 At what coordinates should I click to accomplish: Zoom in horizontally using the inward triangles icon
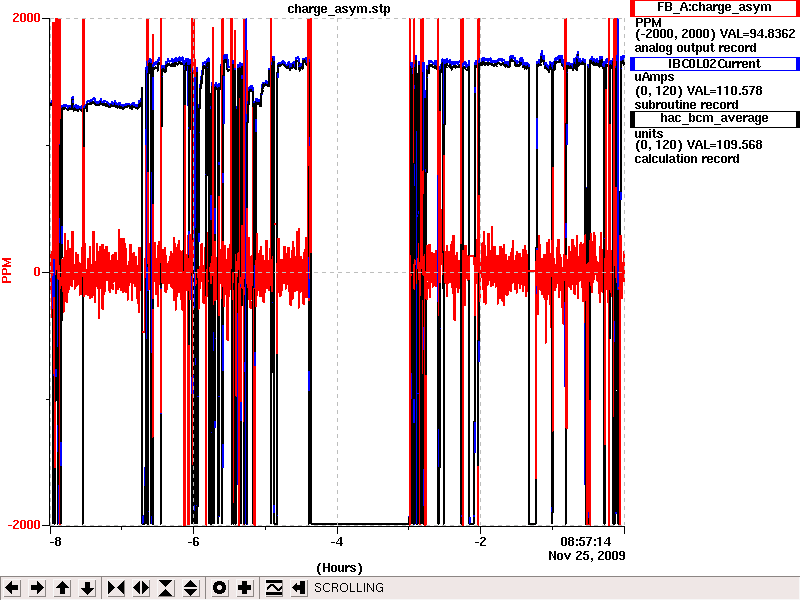pos(116,588)
